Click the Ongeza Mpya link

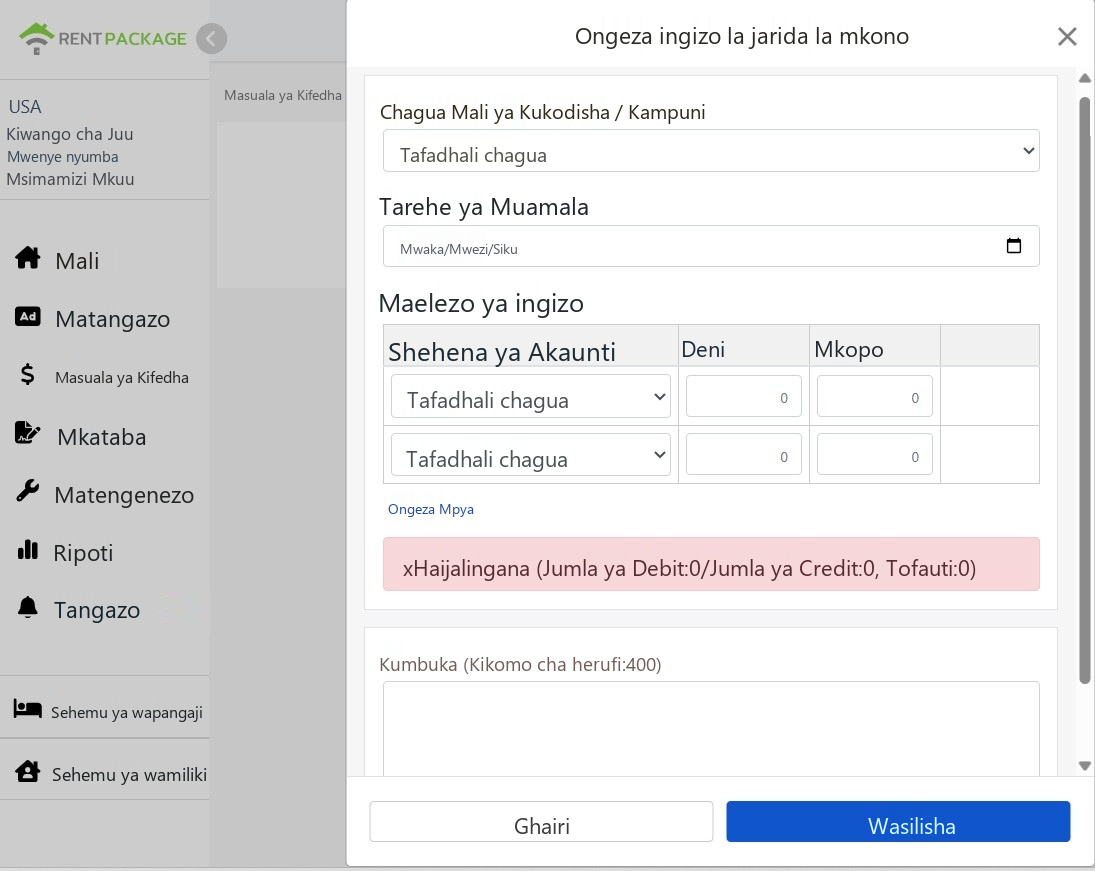431,509
